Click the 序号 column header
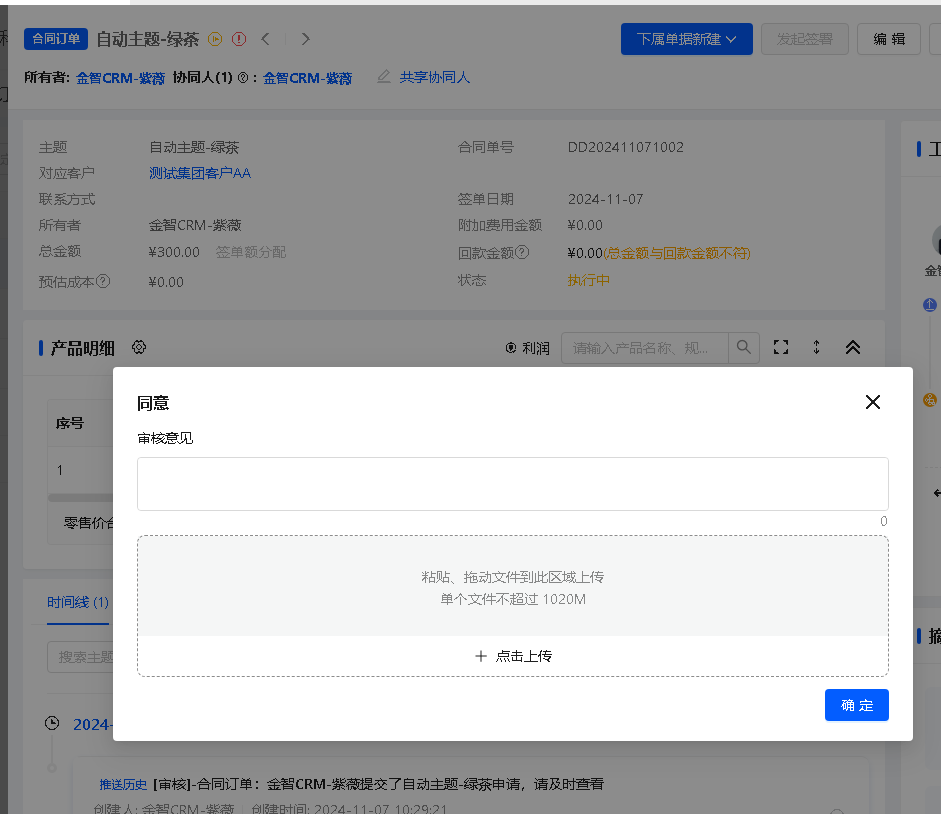The width and height of the screenshot is (941, 814). [x=70, y=423]
